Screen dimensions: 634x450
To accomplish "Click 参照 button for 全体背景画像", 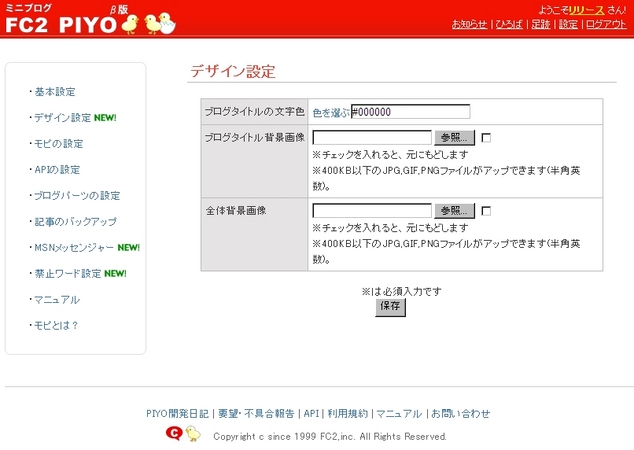I will click(x=454, y=211).
